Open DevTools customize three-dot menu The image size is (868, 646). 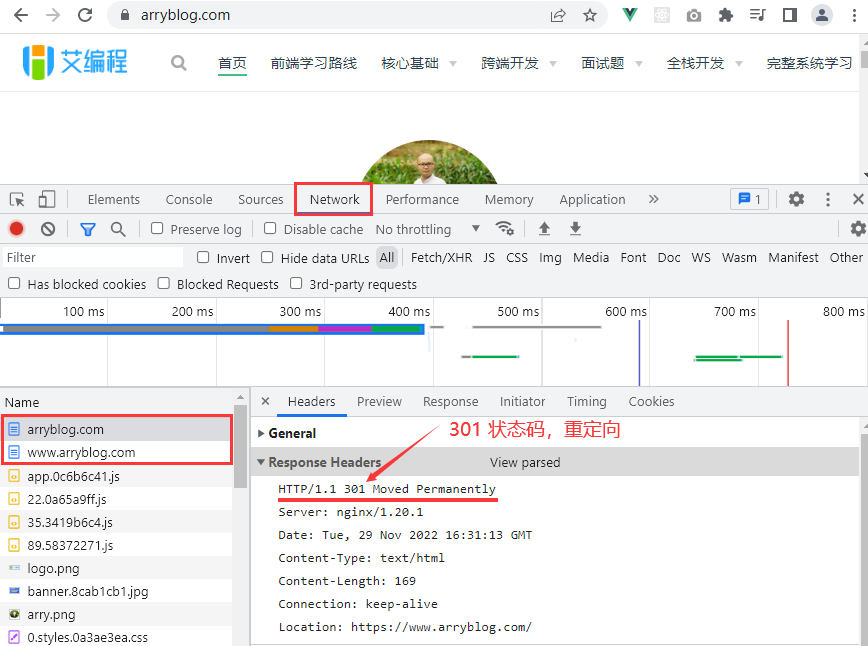coord(828,199)
